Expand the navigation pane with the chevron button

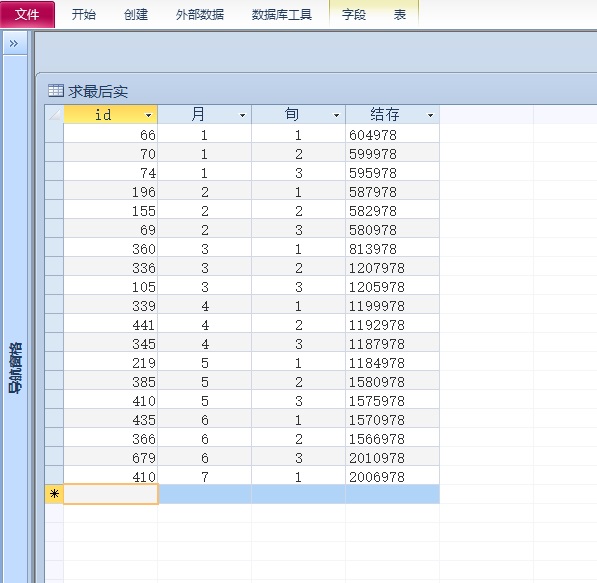[14, 43]
